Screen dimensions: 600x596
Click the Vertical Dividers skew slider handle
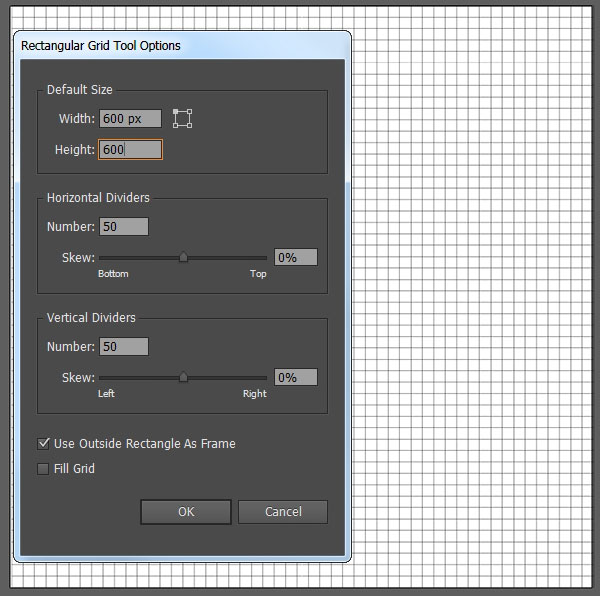click(183, 377)
